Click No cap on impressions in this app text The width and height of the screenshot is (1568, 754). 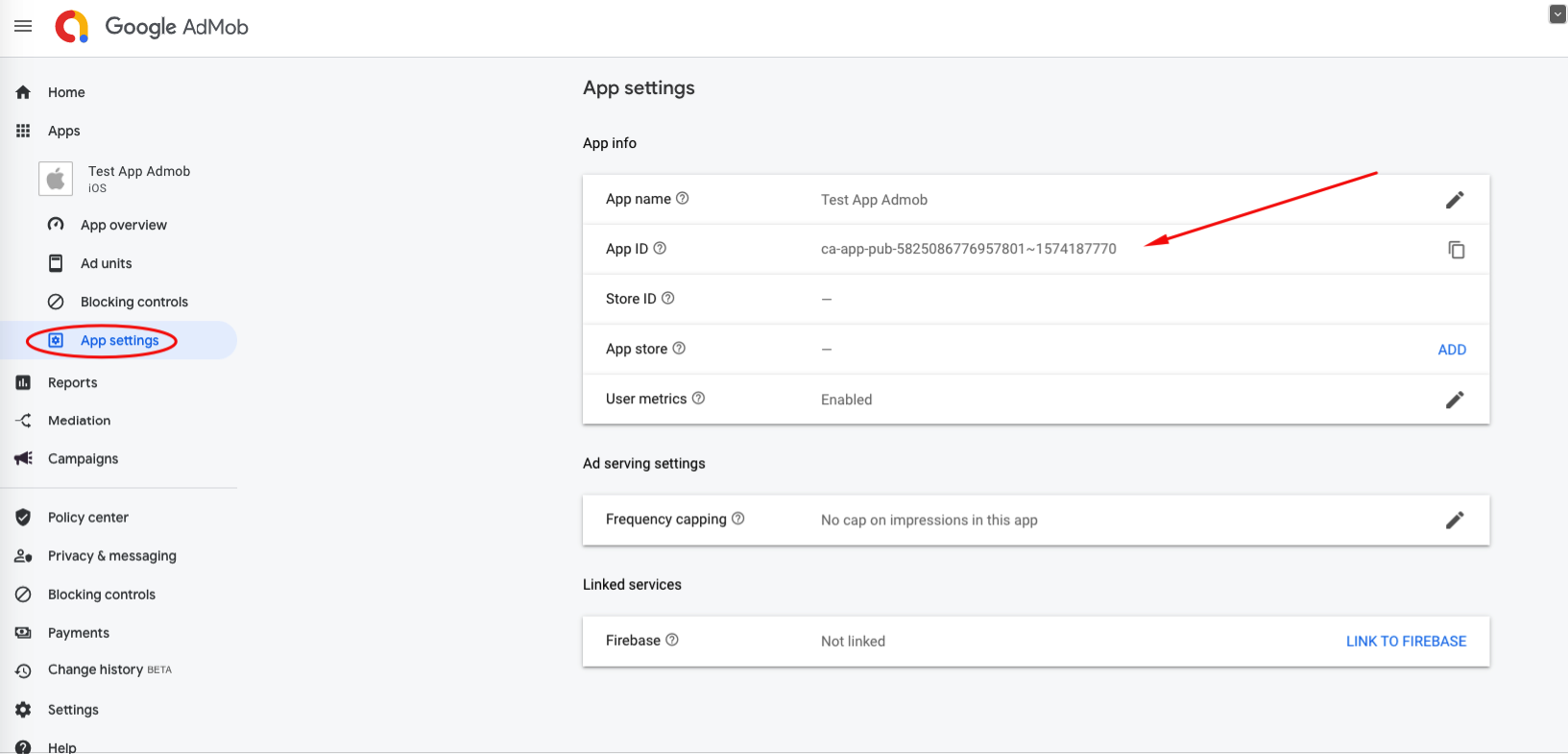point(929,520)
